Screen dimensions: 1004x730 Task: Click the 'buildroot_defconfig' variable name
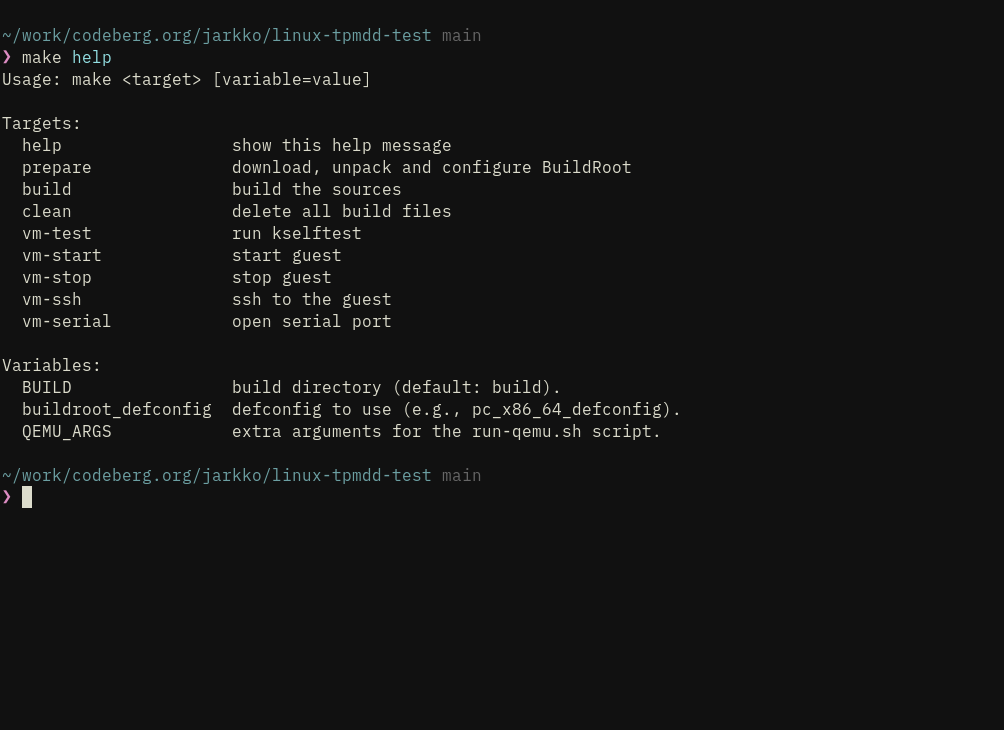(116, 410)
